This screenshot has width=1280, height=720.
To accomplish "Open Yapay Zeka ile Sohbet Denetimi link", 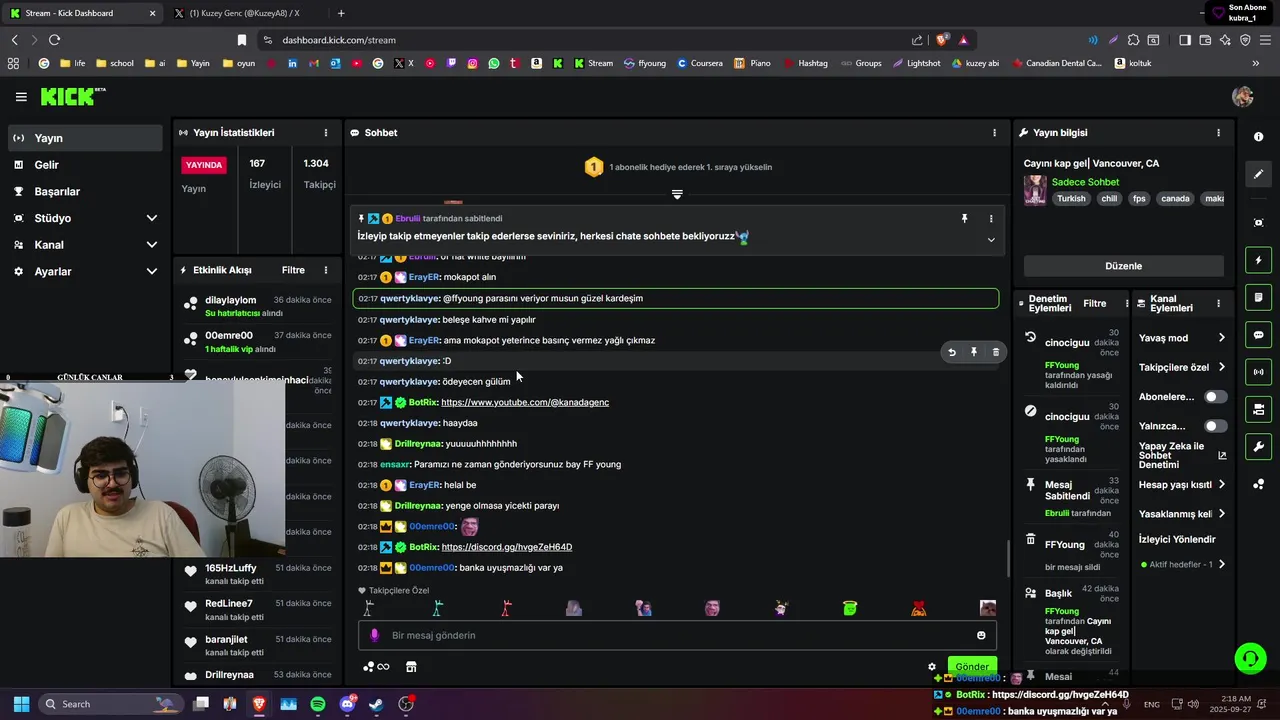I will pyautogui.click(x=1182, y=455).
